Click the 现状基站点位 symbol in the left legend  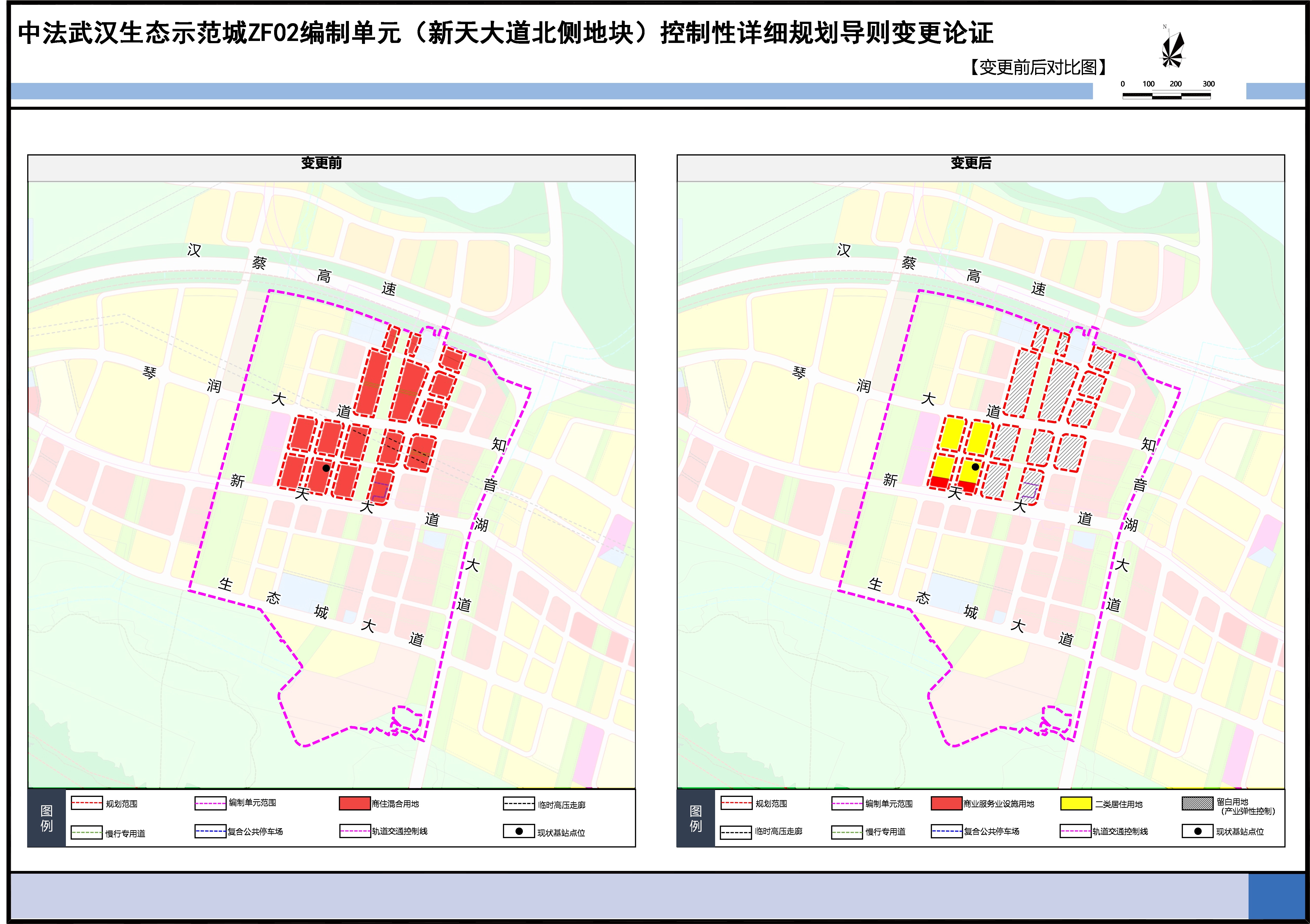click(x=519, y=831)
